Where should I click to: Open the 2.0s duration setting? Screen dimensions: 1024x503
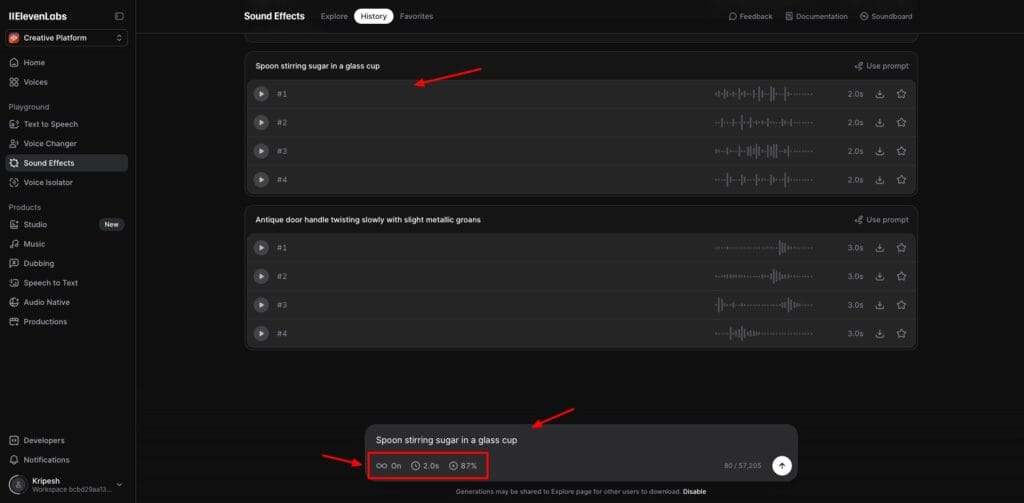(425, 466)
